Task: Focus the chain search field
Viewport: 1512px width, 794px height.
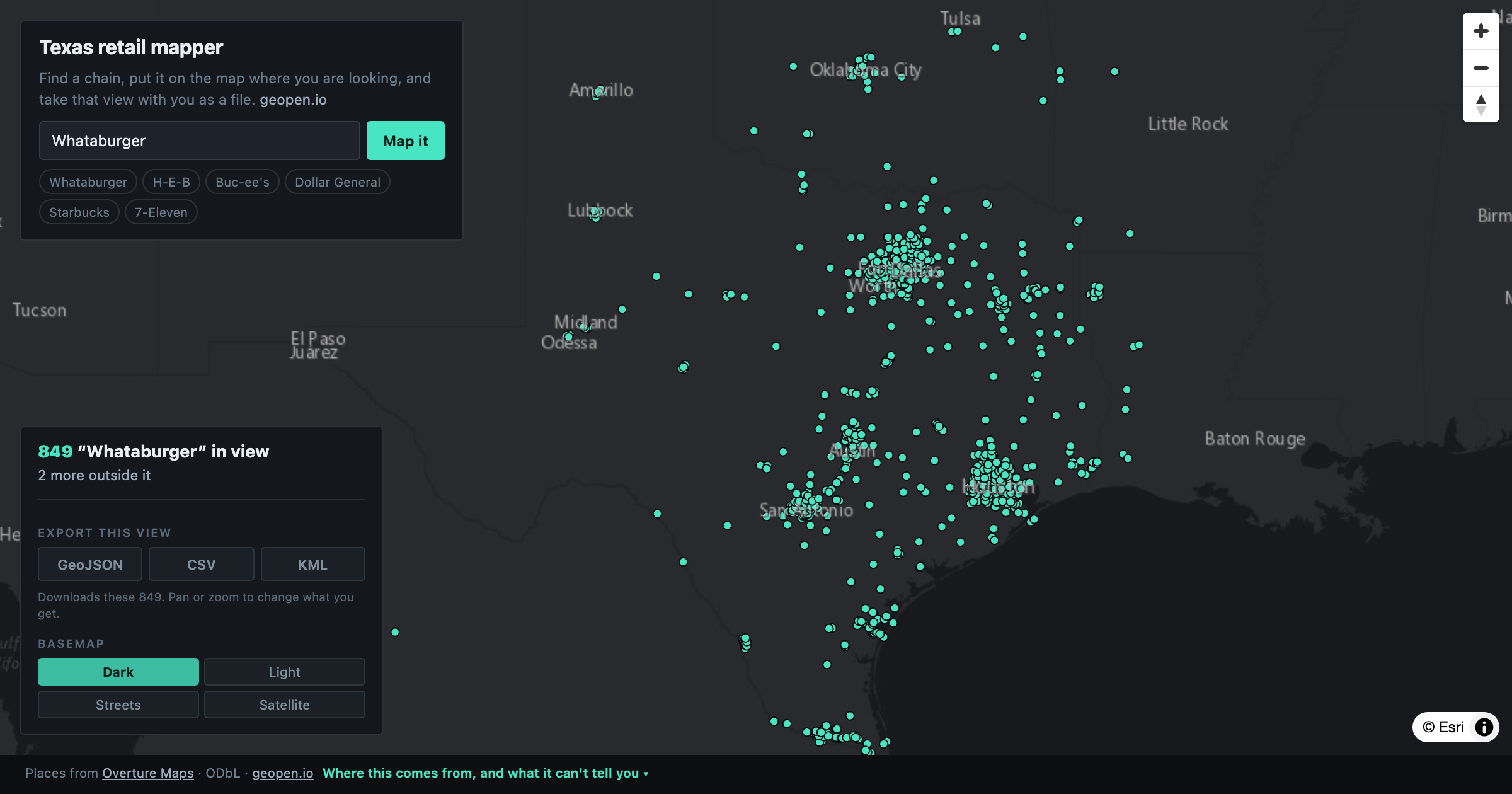Action: pos(200,141)
